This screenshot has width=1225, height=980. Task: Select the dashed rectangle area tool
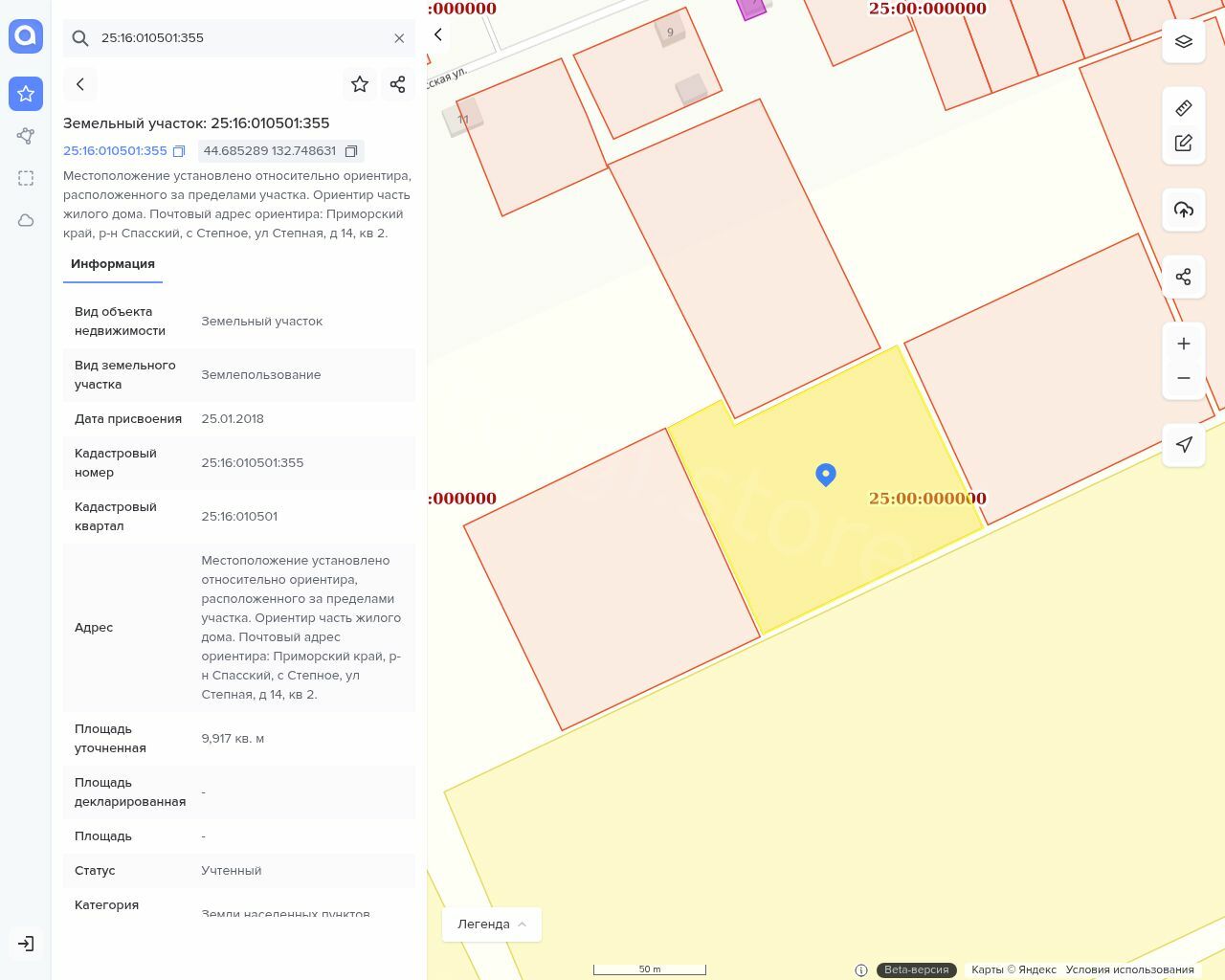(x=26, y=178)
